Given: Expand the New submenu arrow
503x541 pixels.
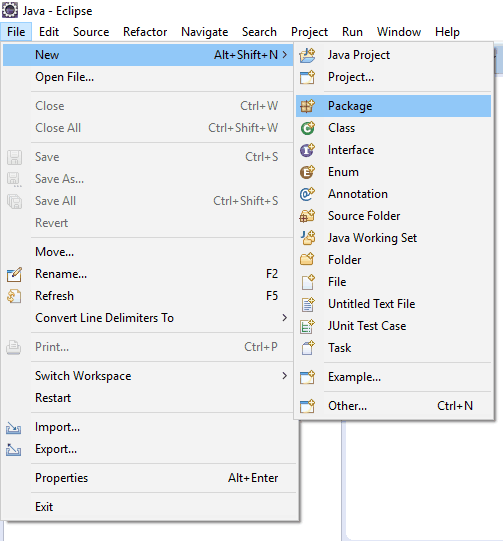Looking at the screenshot, I should tap(284, 55).
